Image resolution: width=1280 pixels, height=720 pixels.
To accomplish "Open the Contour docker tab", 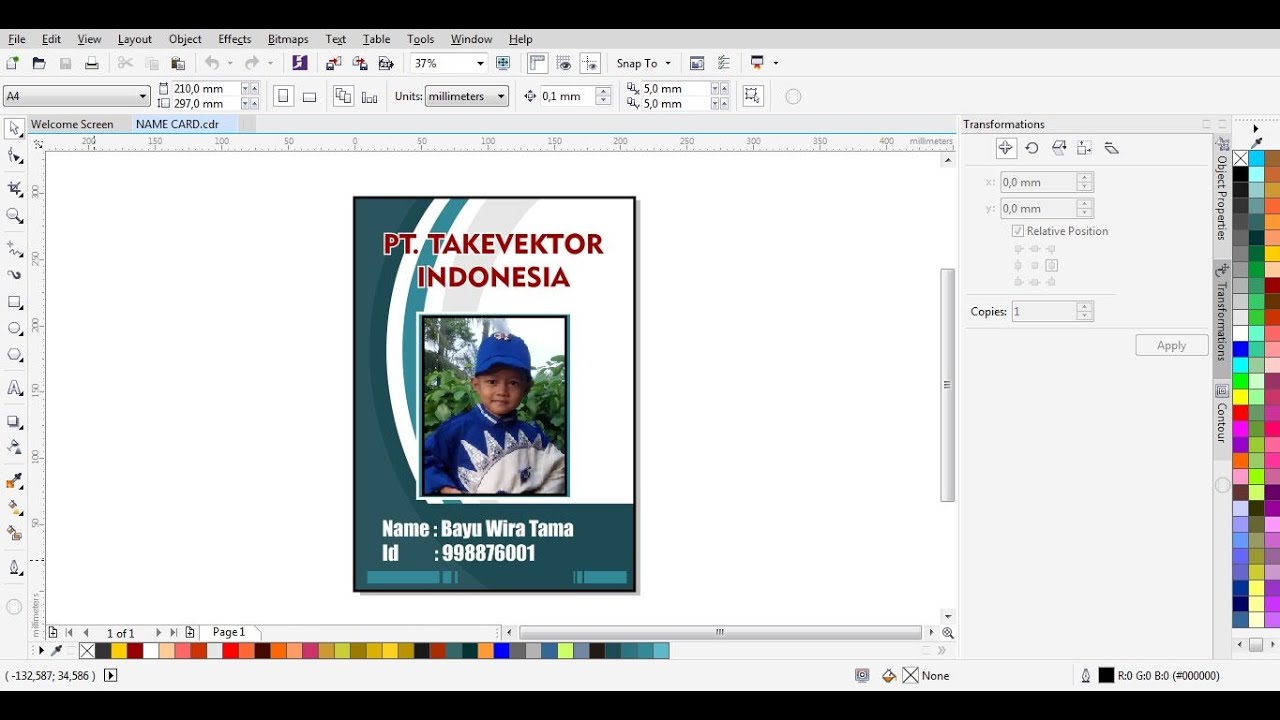I will pyautogui.click(x=1221, y=415).
